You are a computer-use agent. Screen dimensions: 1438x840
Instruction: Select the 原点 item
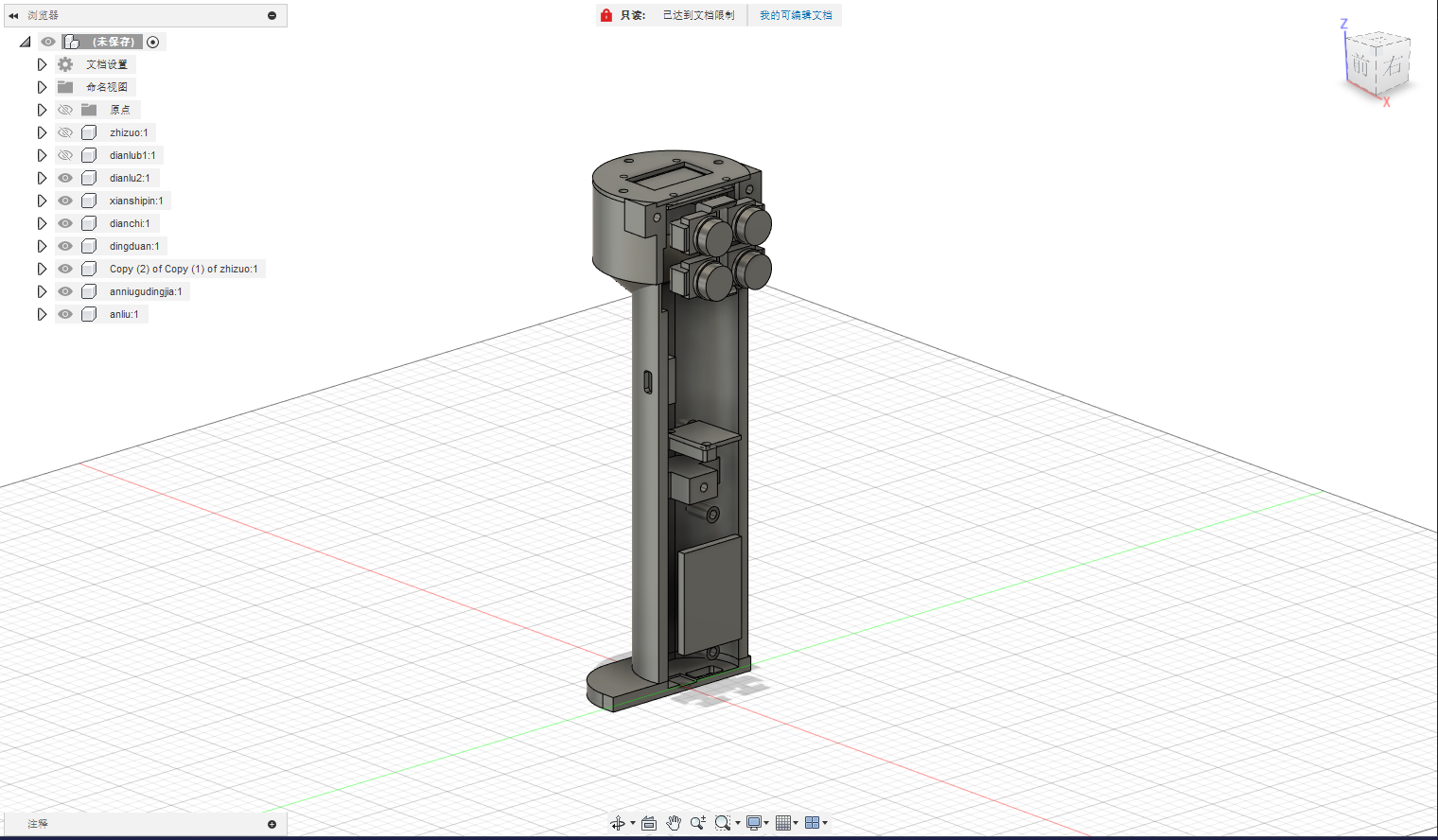pyautogui.click(x=120, y=110)
